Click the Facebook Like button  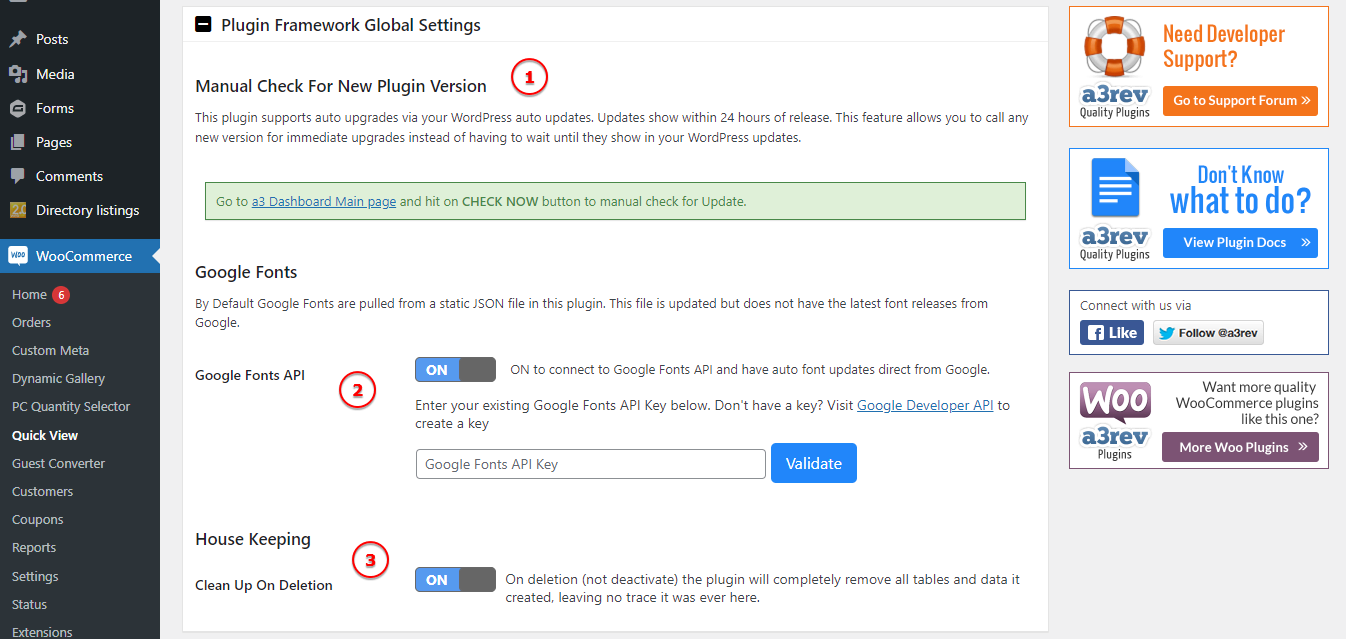(1111, 333)
